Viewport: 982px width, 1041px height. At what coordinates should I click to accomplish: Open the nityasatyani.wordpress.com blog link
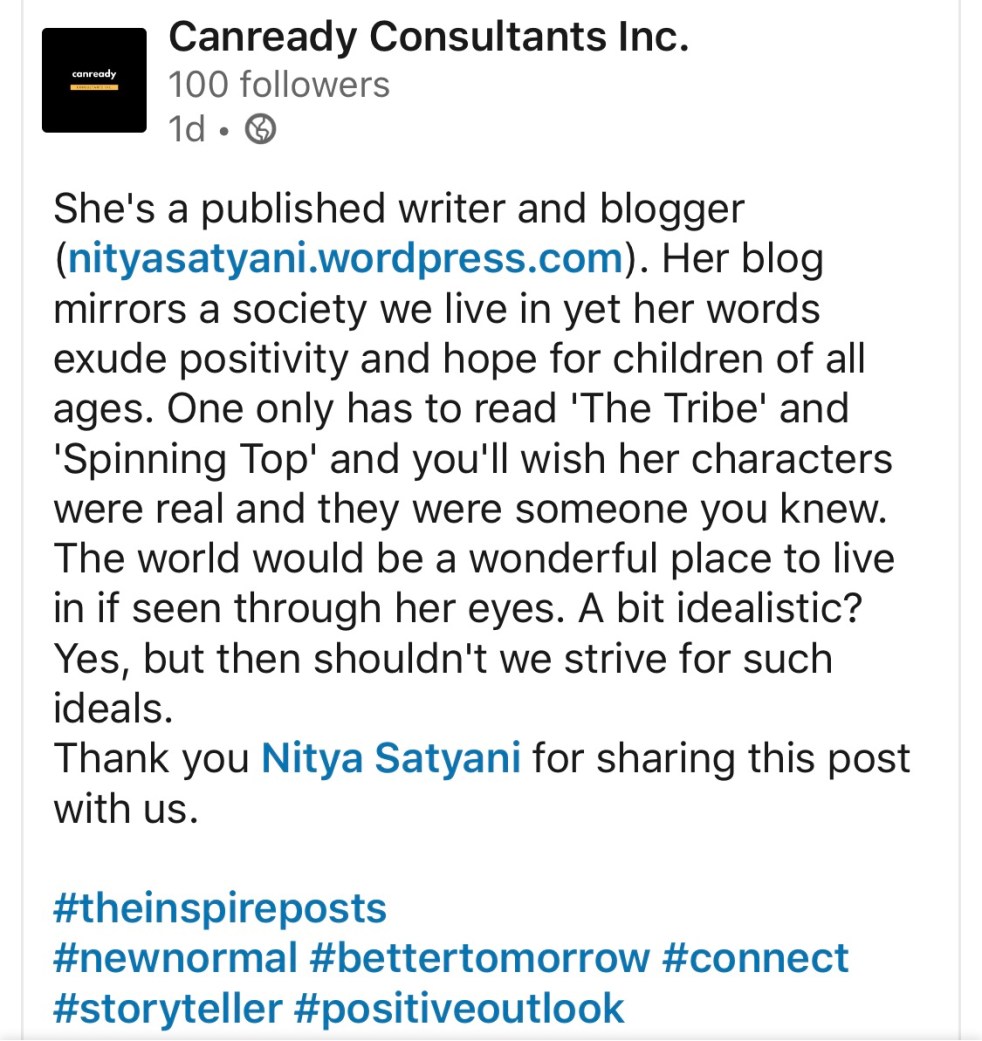tap(346, 259)
